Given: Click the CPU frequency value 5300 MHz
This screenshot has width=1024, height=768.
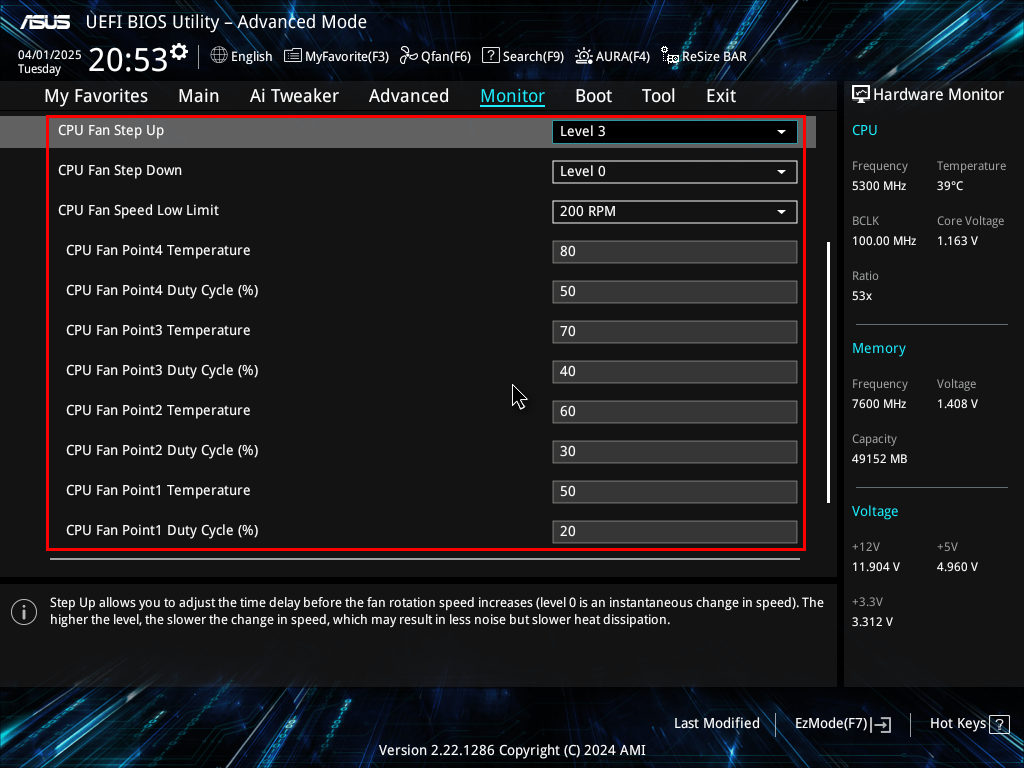Looking at the screenshot, I should 879,186.
